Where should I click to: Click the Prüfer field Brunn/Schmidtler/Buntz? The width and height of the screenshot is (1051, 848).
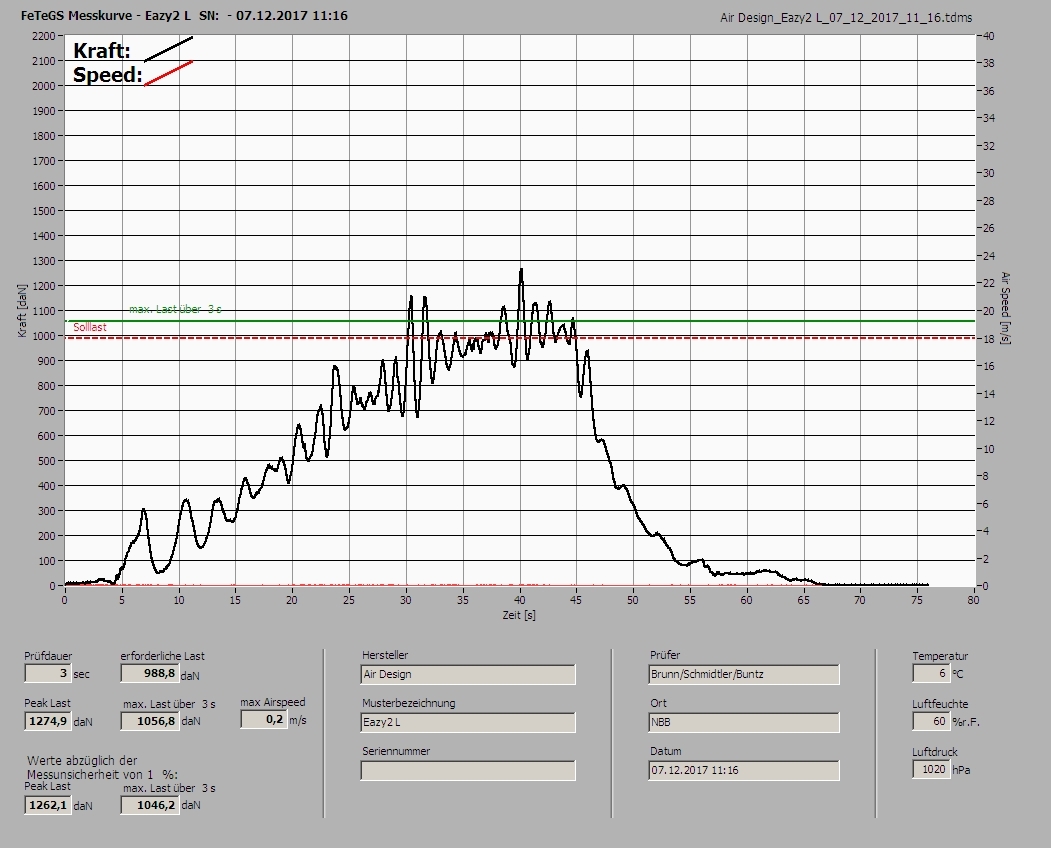(744, 674)
